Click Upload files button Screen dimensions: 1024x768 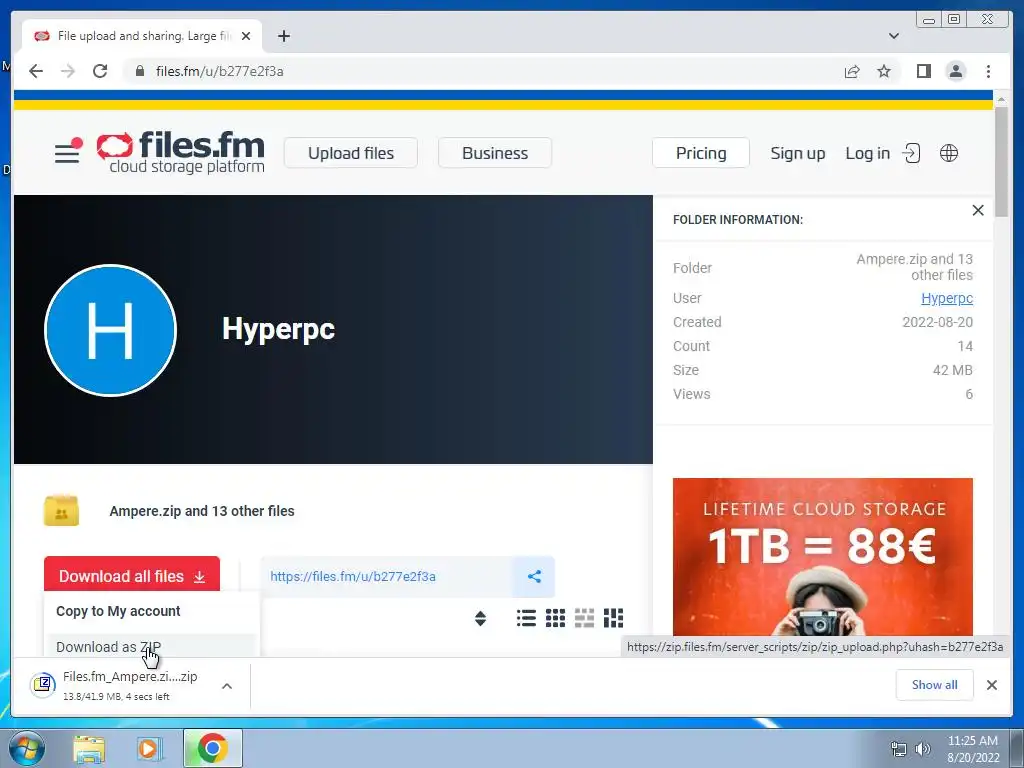(x=351, y=153)
